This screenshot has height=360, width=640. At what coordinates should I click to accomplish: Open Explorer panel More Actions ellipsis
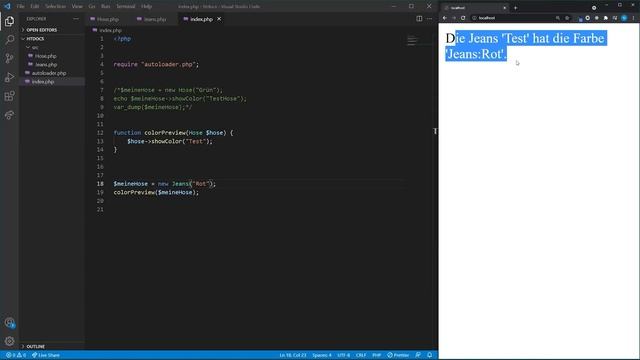coord(76,19)
